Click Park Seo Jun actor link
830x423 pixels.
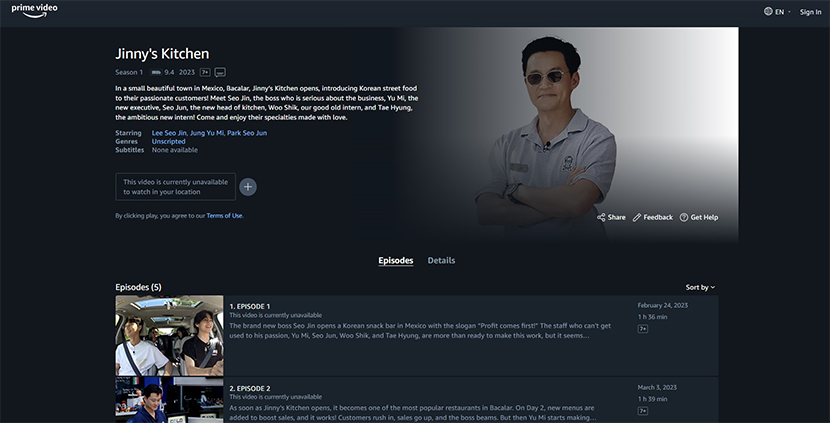click(247, 133)
